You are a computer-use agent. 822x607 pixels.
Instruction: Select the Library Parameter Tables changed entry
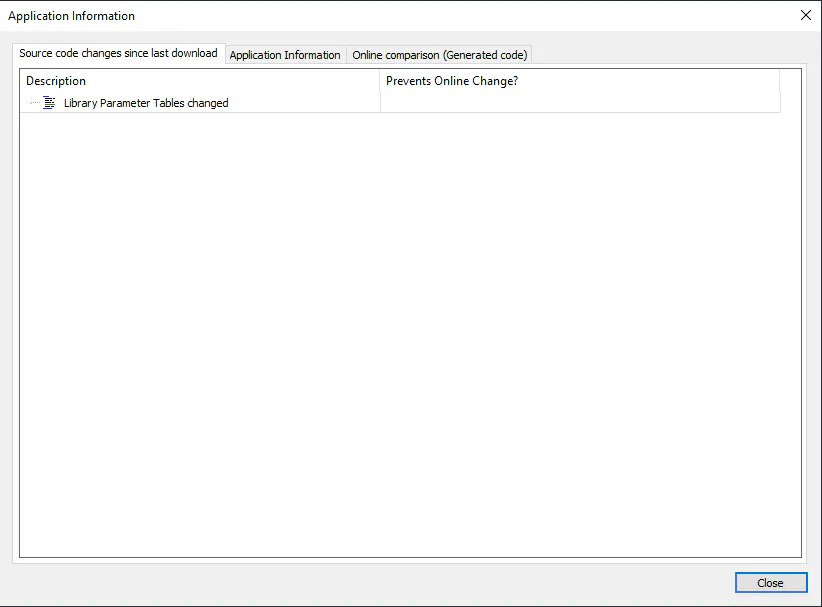tap(145, 103)
